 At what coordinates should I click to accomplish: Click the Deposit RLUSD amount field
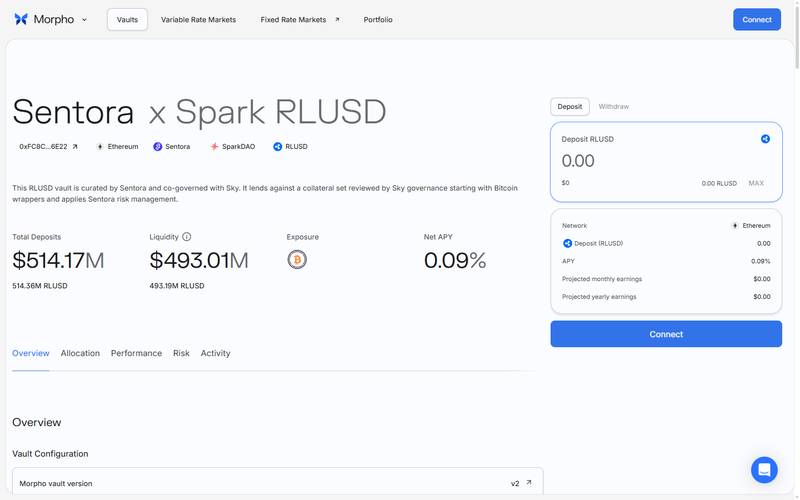pyautogui.click(x=666, y=162)
